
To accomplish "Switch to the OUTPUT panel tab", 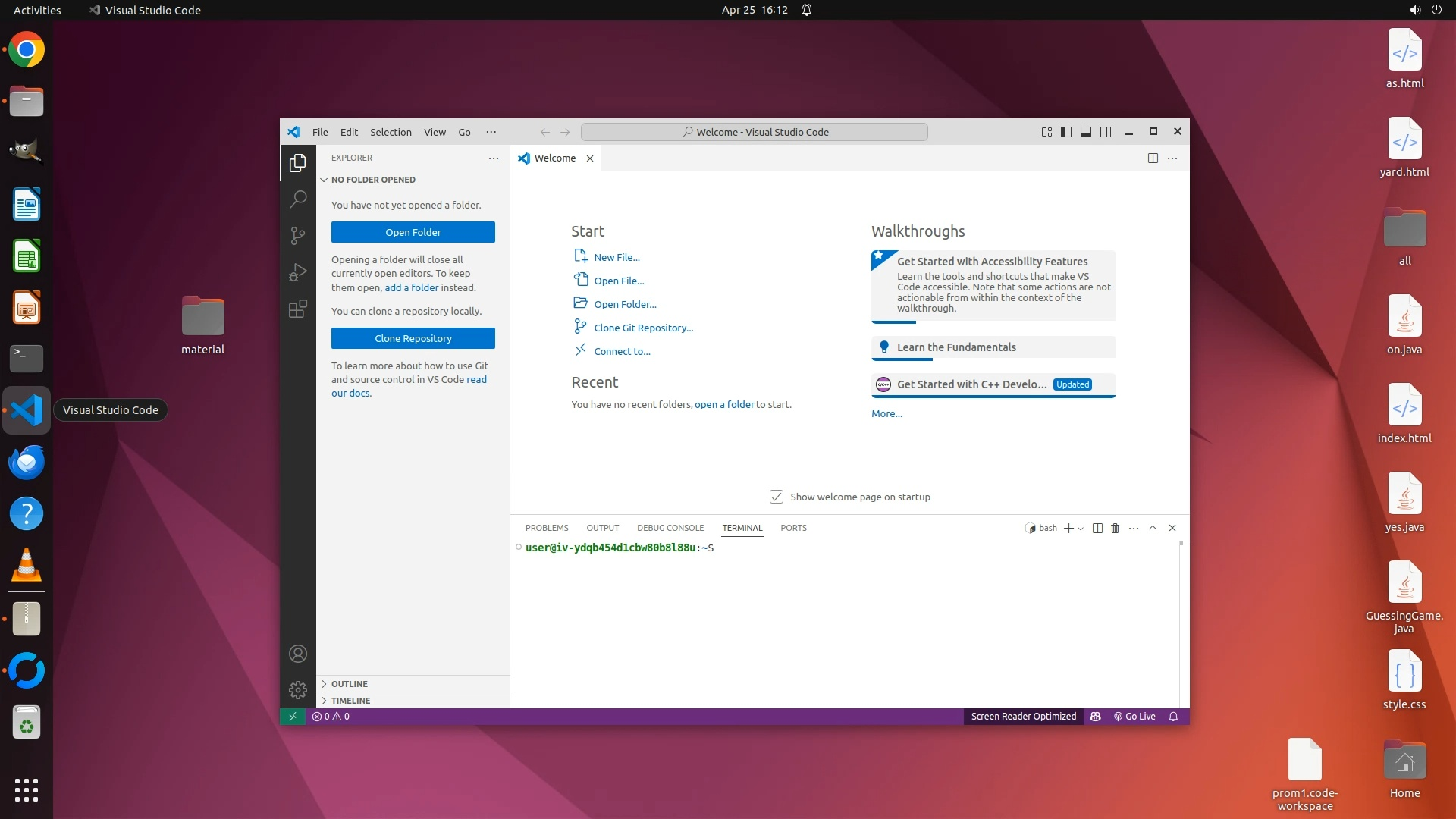I will (x=602, y=528).
